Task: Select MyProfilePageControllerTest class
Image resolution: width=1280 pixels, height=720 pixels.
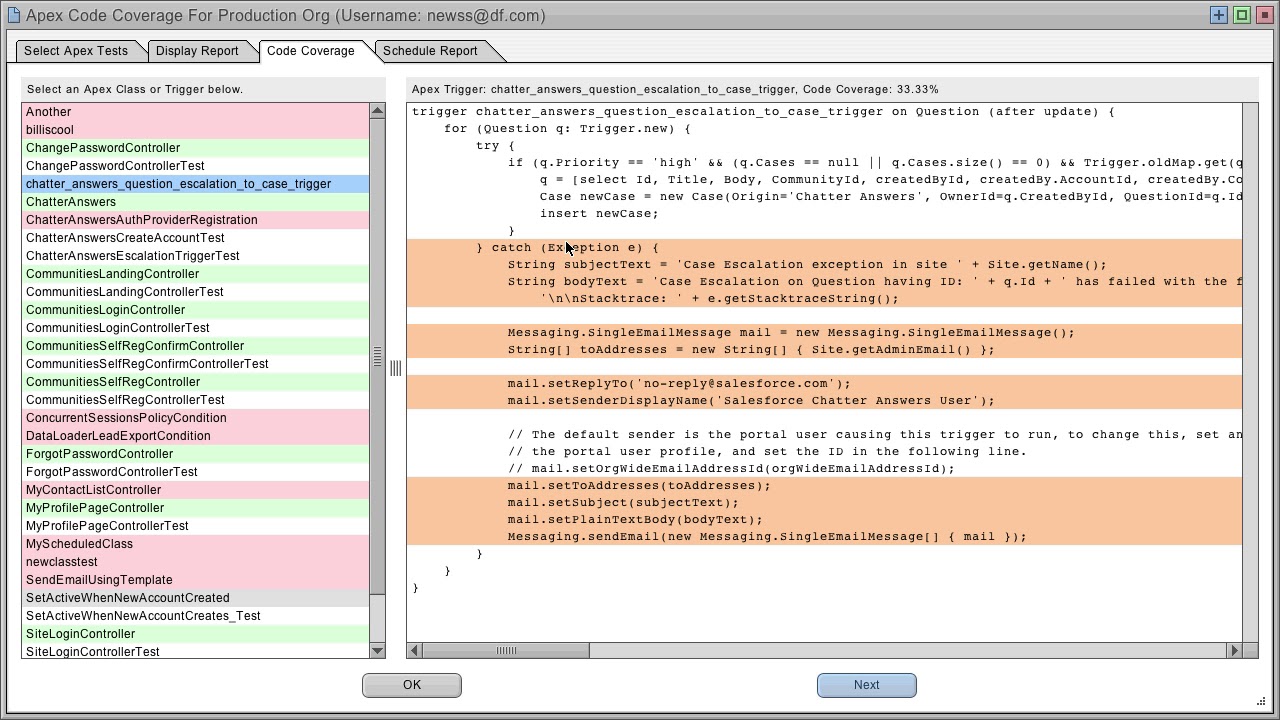Action: coord(196,526)
